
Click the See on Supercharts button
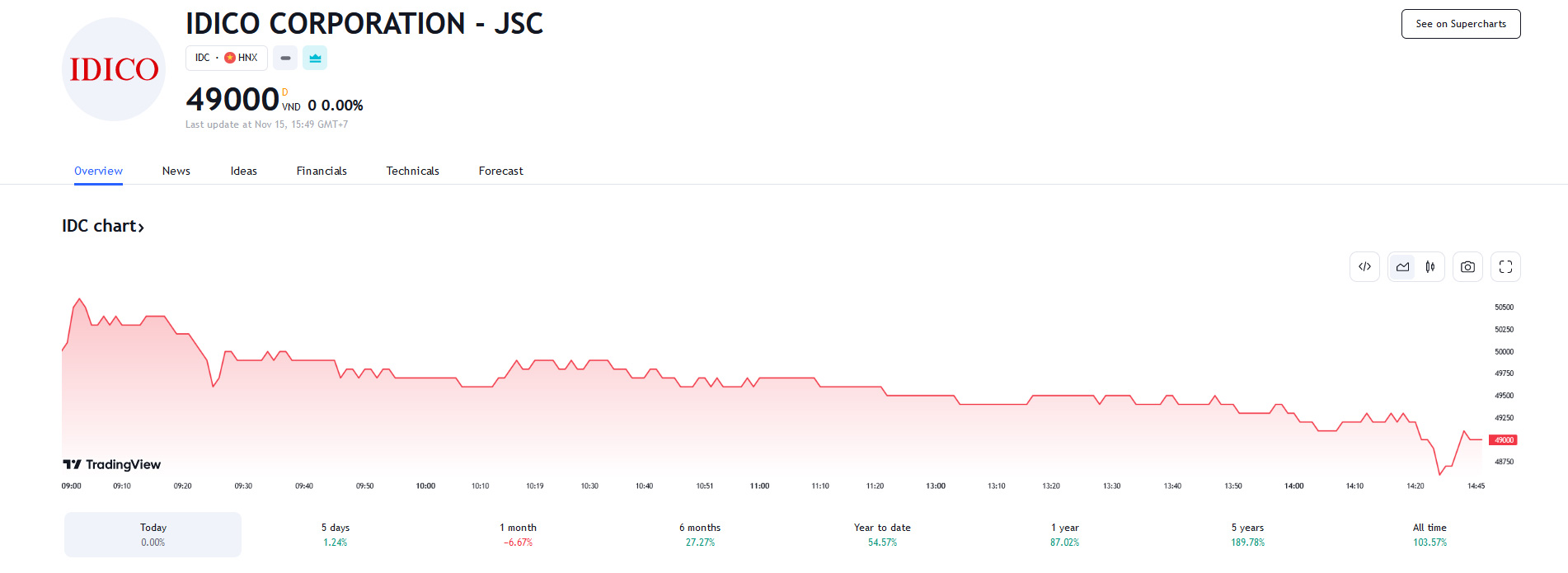pyautogui.click(x=1460, y=24)
